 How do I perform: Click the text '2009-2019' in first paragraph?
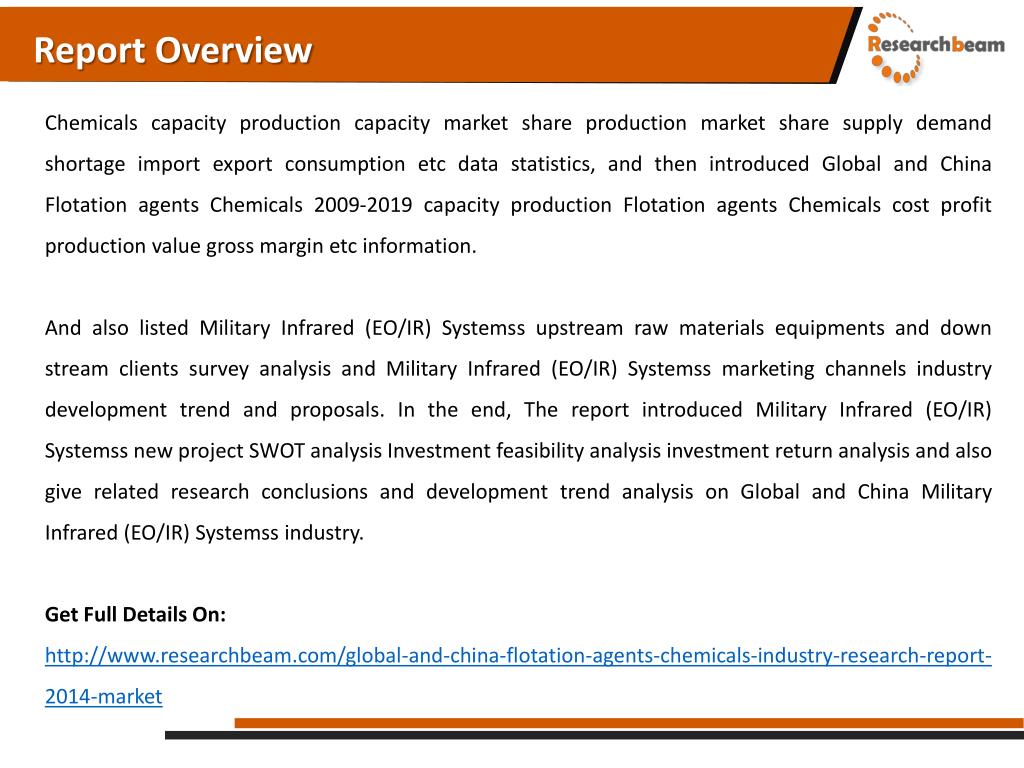(362, 205)
